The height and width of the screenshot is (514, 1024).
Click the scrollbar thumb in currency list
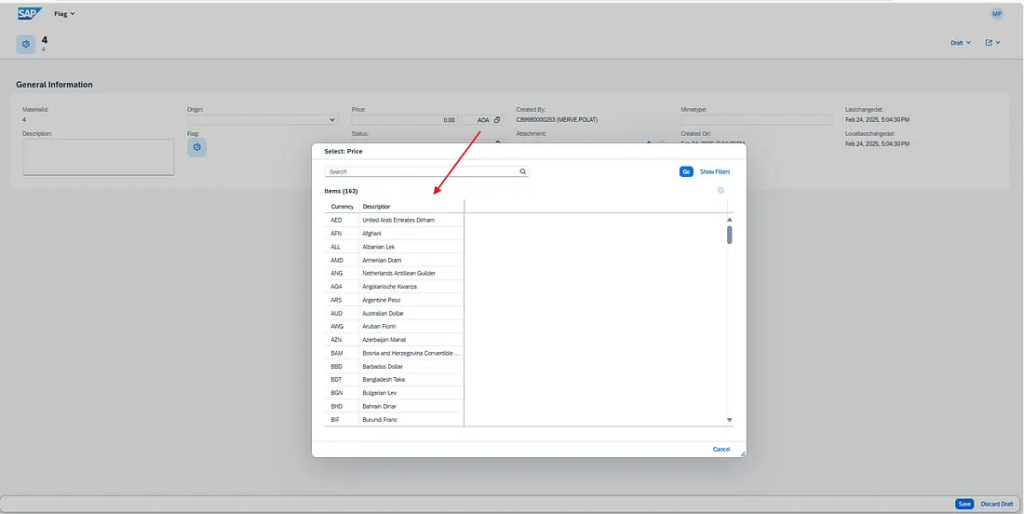pos(729,235)
